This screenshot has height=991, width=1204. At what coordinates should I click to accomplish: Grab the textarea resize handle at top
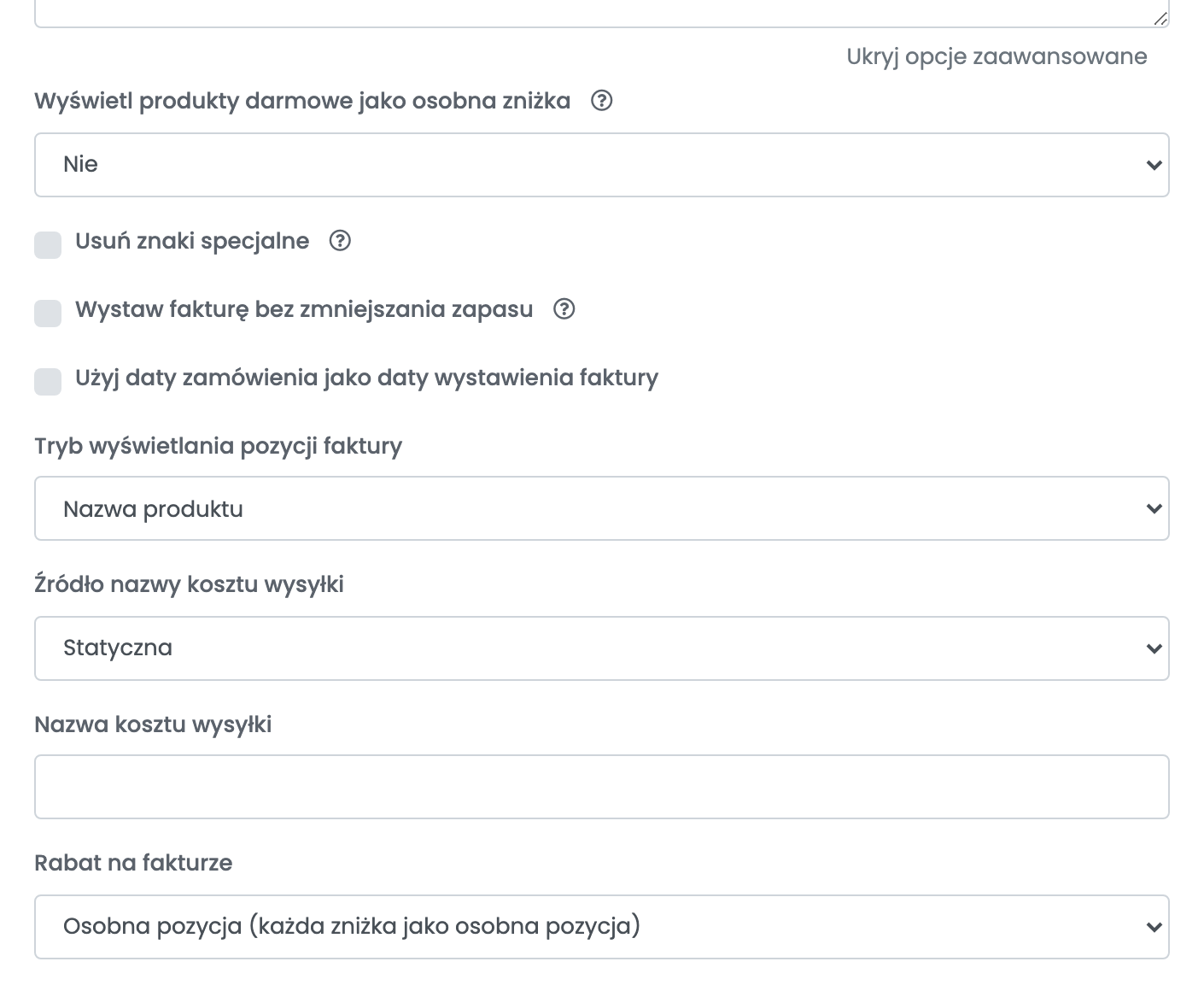[x=1160, y=18]
